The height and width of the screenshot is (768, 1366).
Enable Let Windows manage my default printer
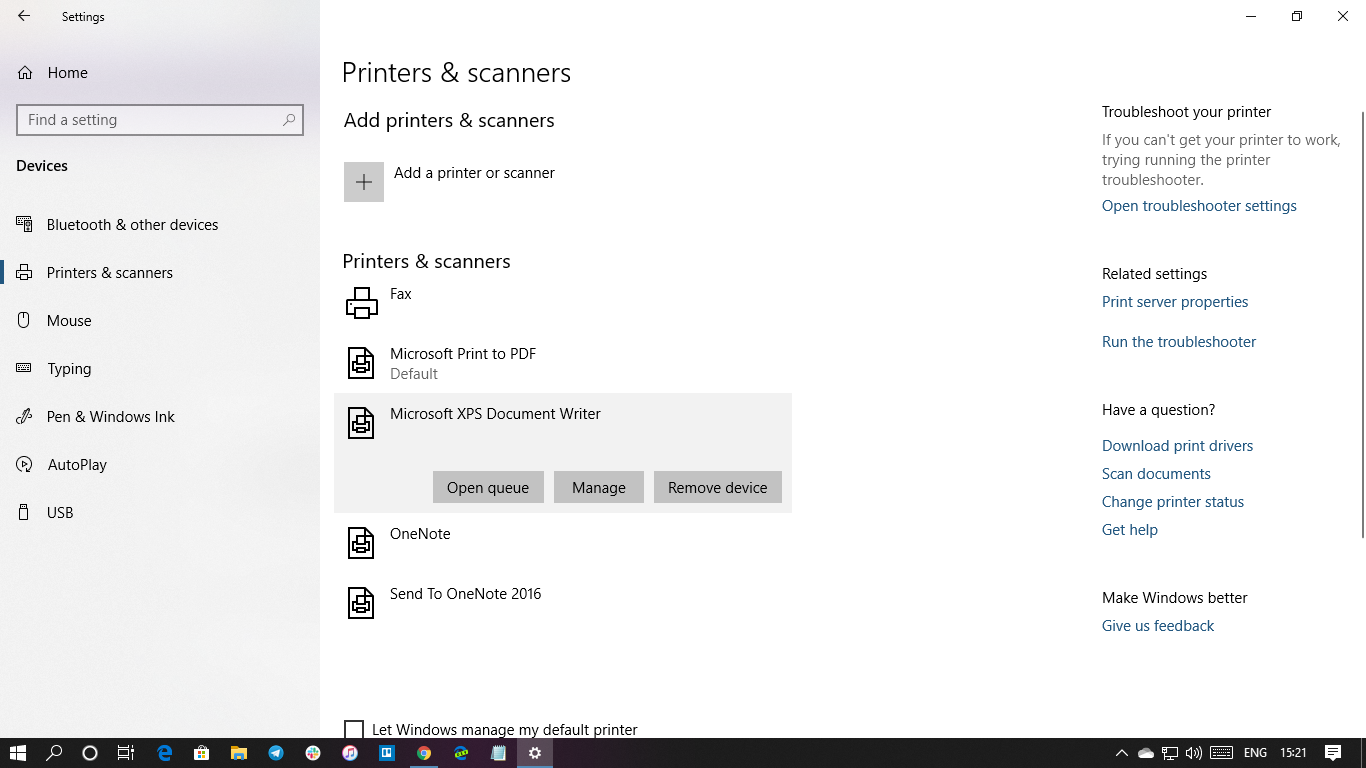[354, 729]
